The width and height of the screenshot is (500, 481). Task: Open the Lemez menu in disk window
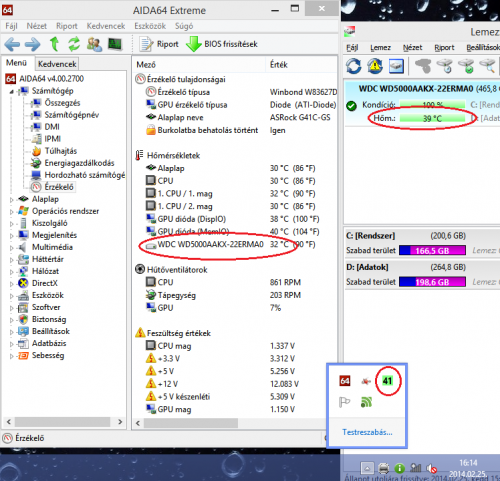380,48
